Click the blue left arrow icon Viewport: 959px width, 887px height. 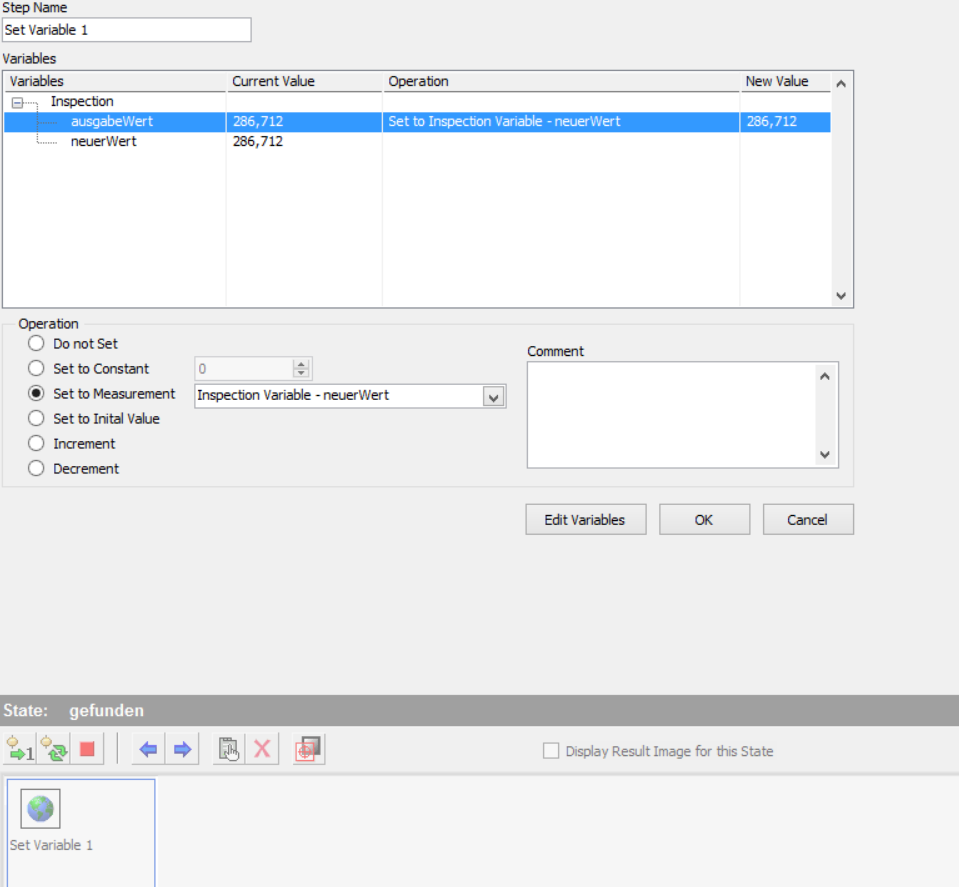pos(148,749)
